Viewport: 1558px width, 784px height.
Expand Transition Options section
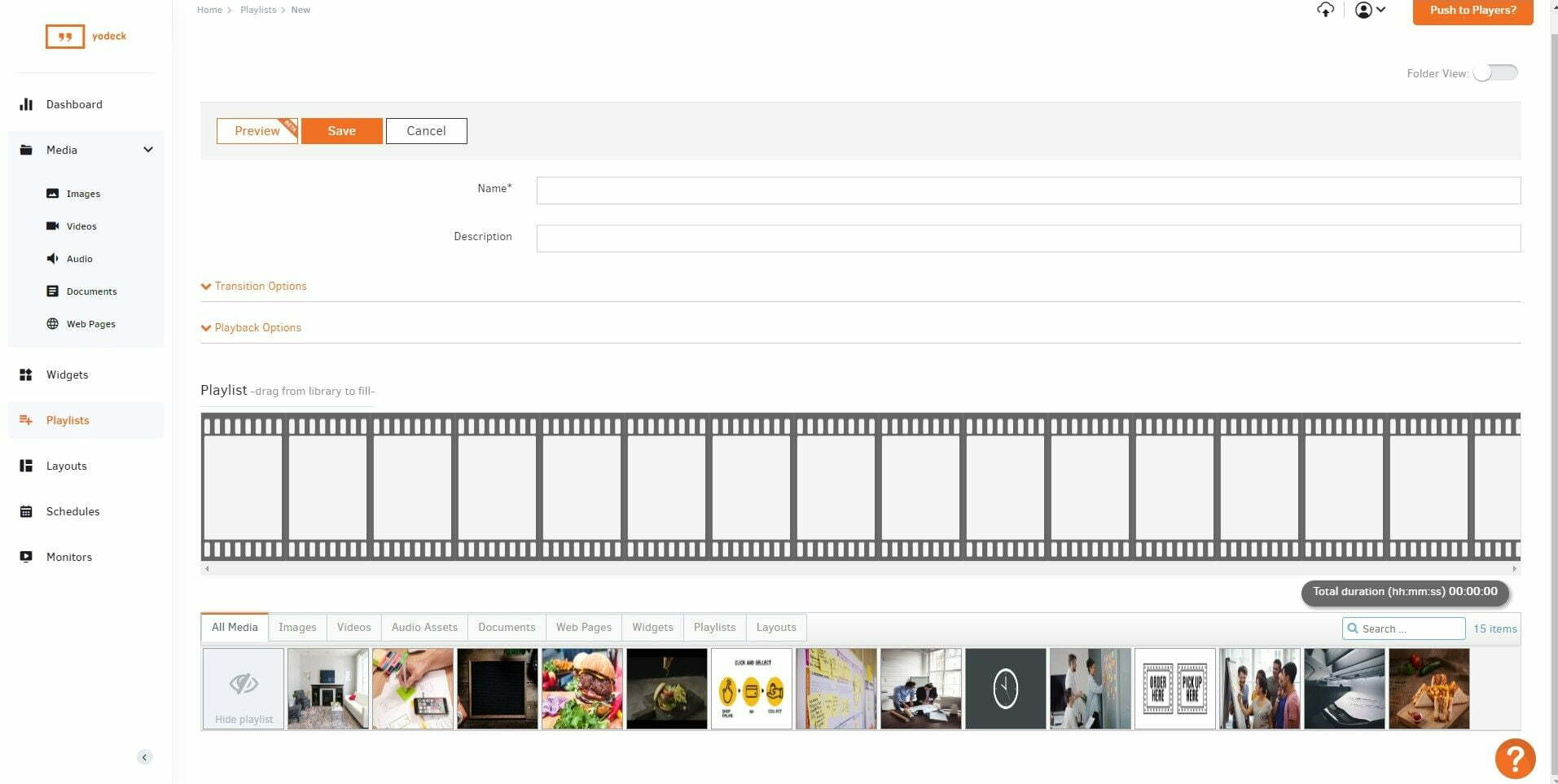coord(254,287)
